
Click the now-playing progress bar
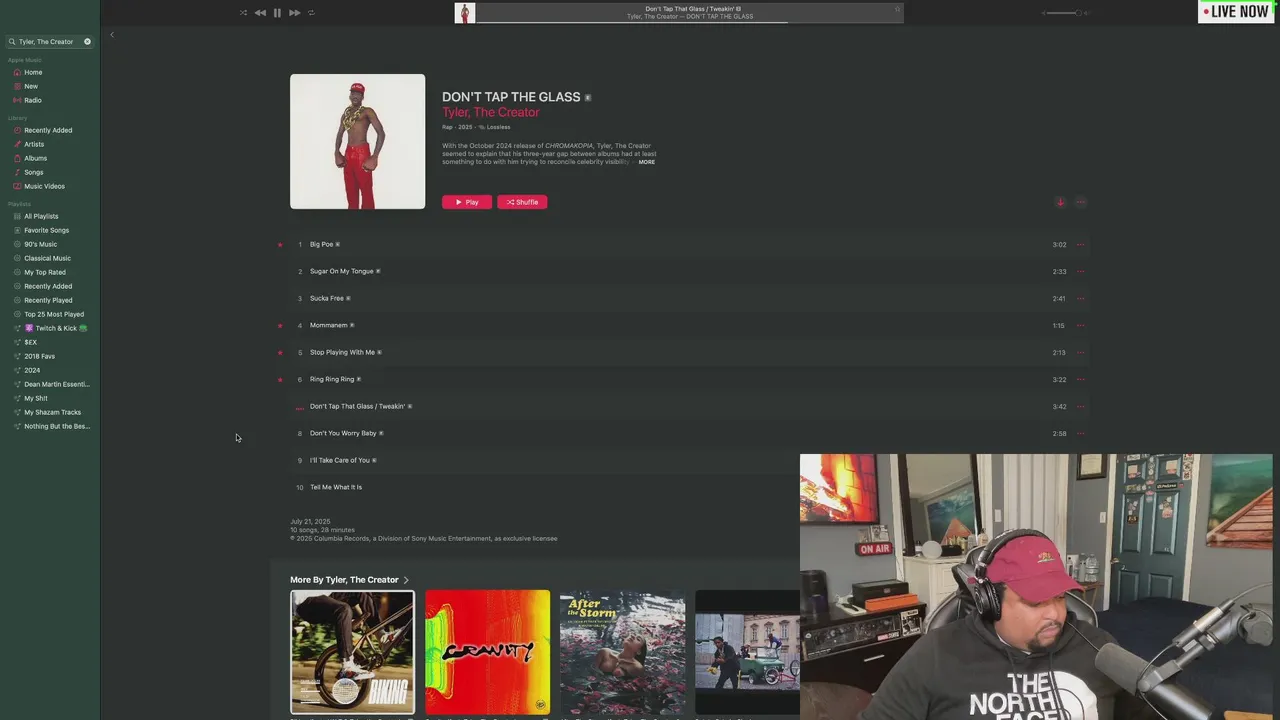[x=690, y=22]
